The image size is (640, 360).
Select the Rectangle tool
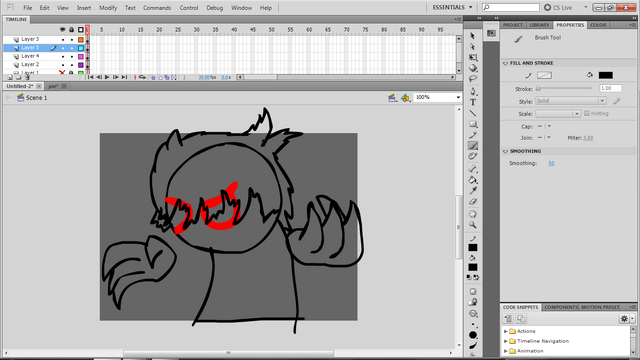pyautogui.click(x=473, y=124)
